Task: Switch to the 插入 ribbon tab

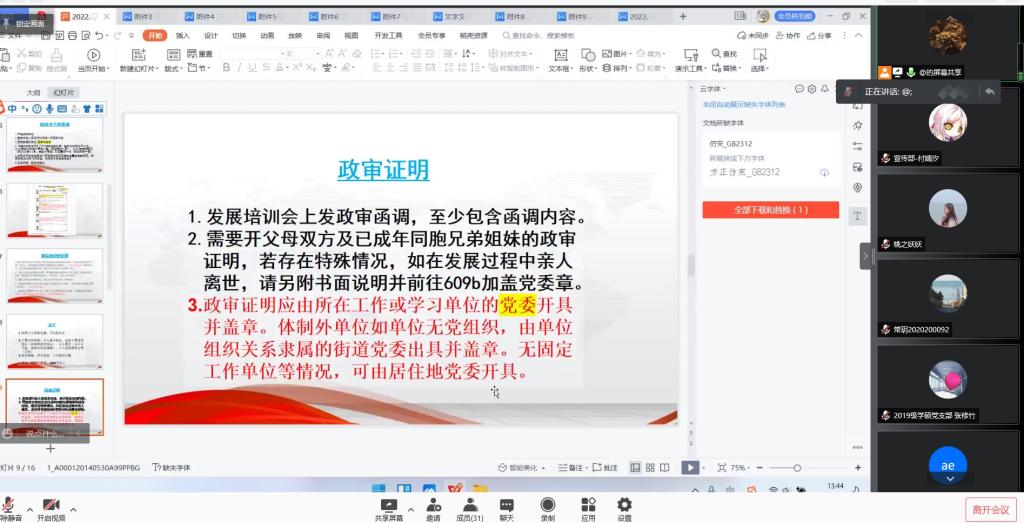Action: pos(183,35)
